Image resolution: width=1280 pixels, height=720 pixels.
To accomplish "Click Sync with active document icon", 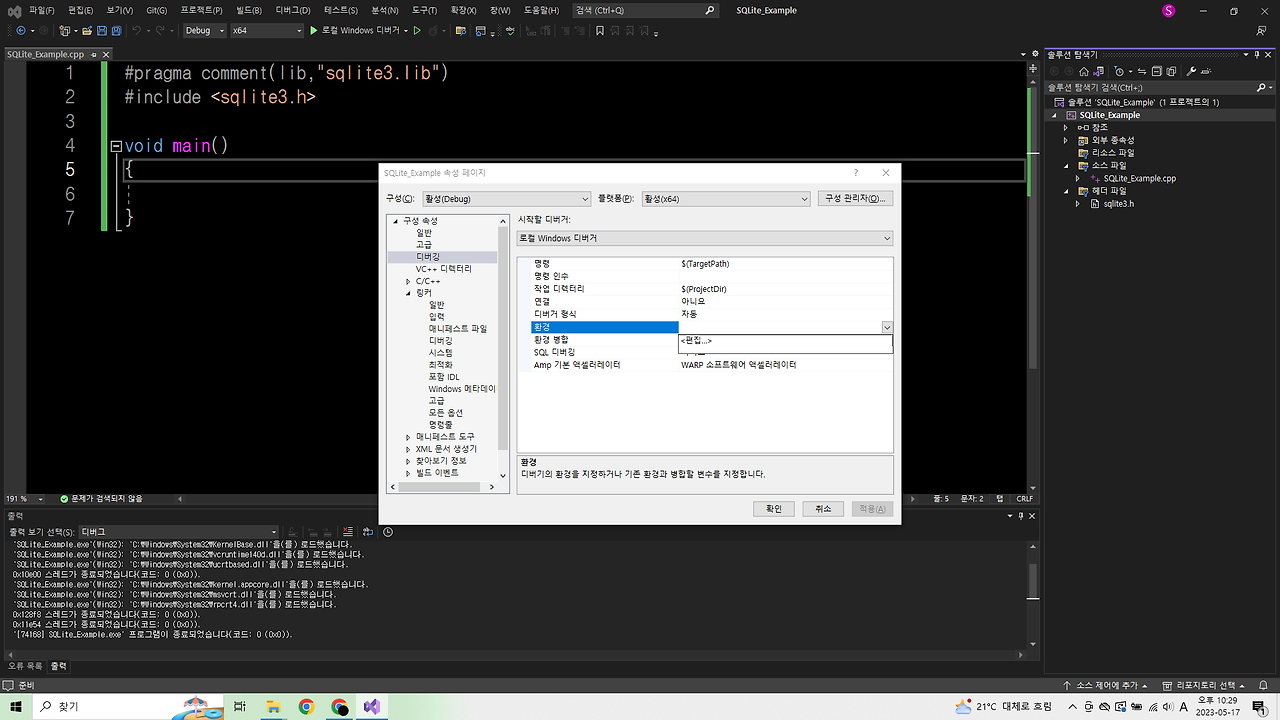I will click(x=1144, y=71).
